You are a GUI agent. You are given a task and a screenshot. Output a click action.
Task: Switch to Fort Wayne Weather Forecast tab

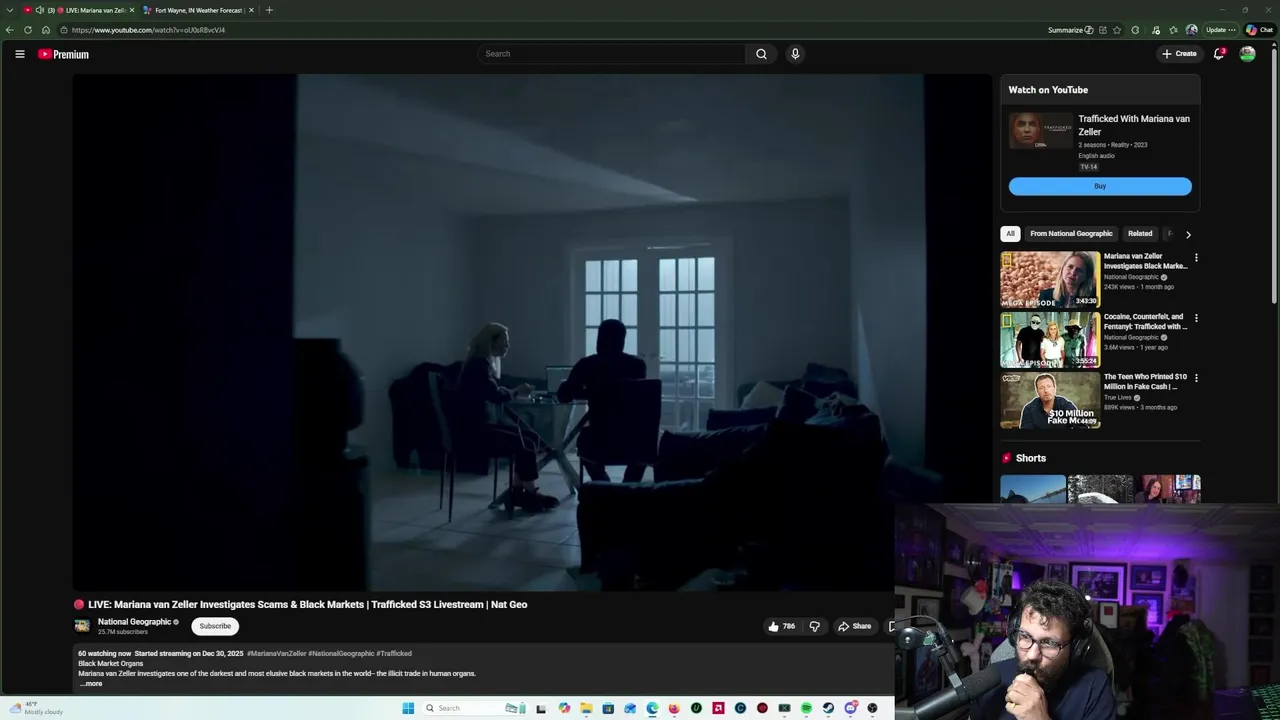198,10
